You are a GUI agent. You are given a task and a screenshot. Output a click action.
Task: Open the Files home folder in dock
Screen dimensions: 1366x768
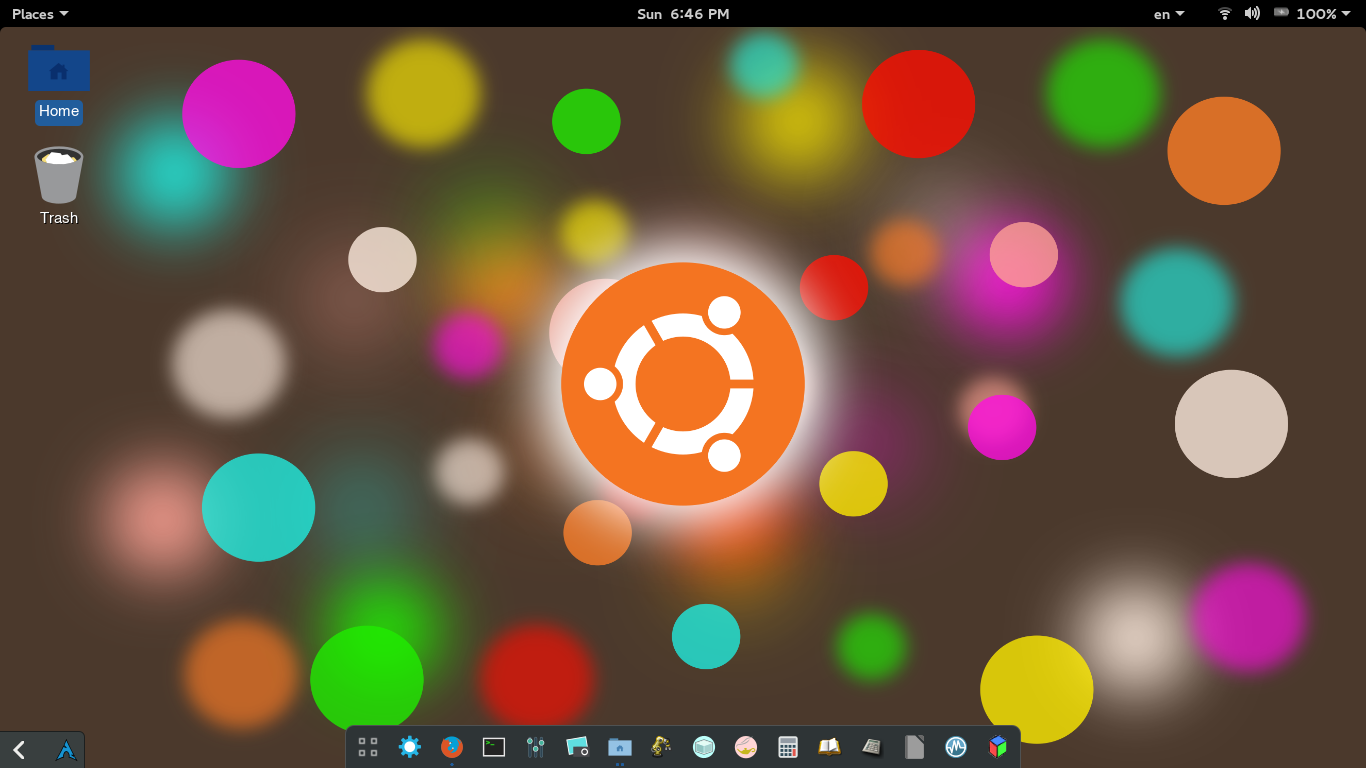point(620,747)
